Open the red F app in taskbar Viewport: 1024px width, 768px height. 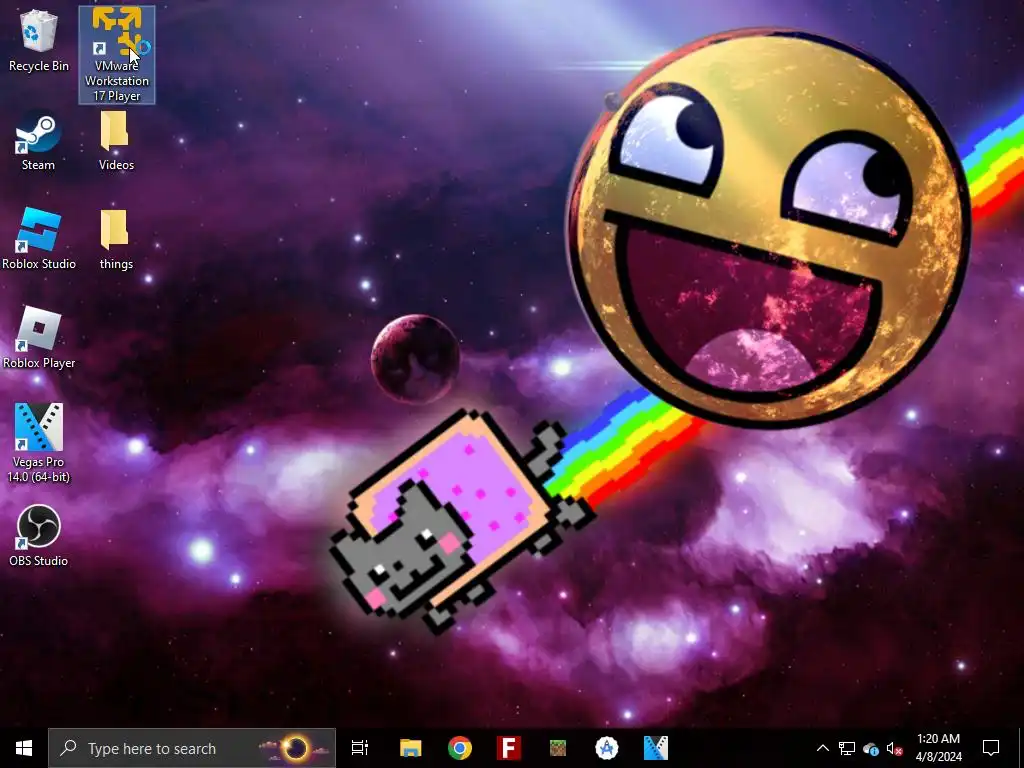[509, 748]
